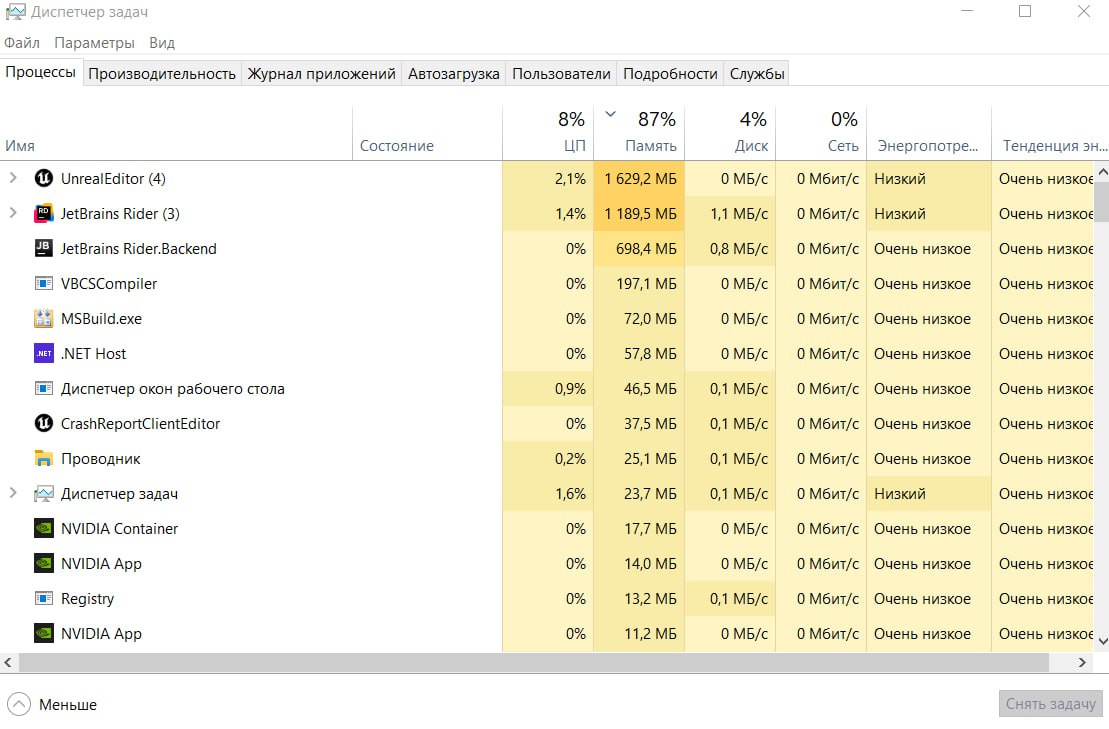The image size is (1109, 729).
Task: Select the NVIDIA Container icon
Action: (x=44, y=529)
